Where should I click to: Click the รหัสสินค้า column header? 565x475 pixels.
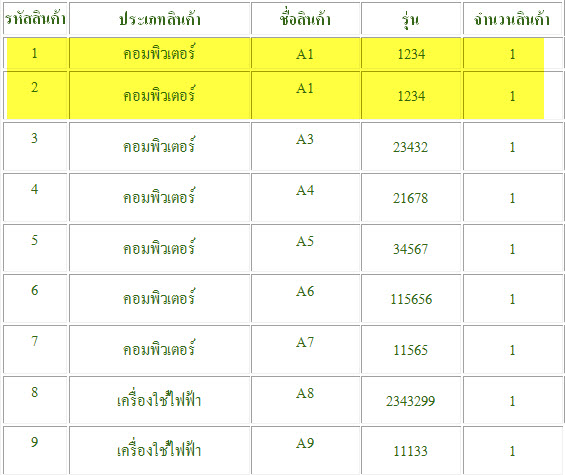[x=35, y=19]
